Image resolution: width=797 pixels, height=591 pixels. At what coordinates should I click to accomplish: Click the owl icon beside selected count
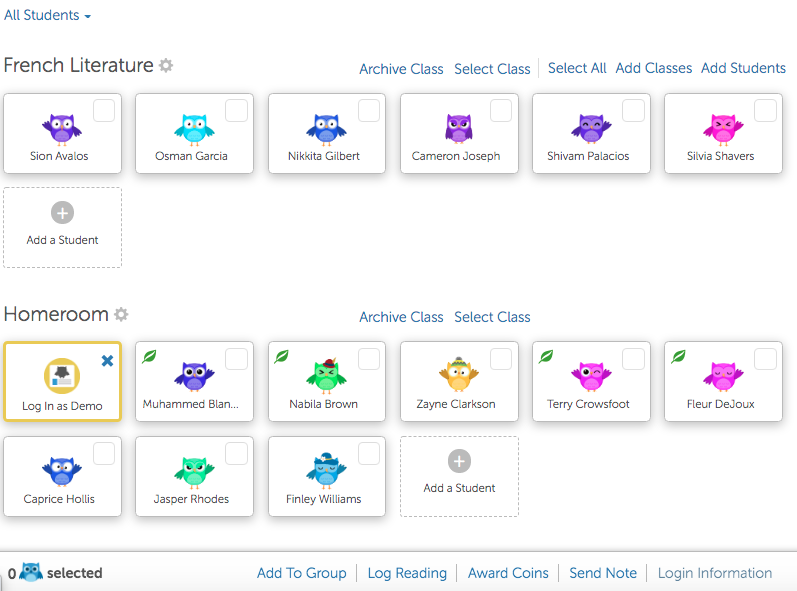click(31, 573)
